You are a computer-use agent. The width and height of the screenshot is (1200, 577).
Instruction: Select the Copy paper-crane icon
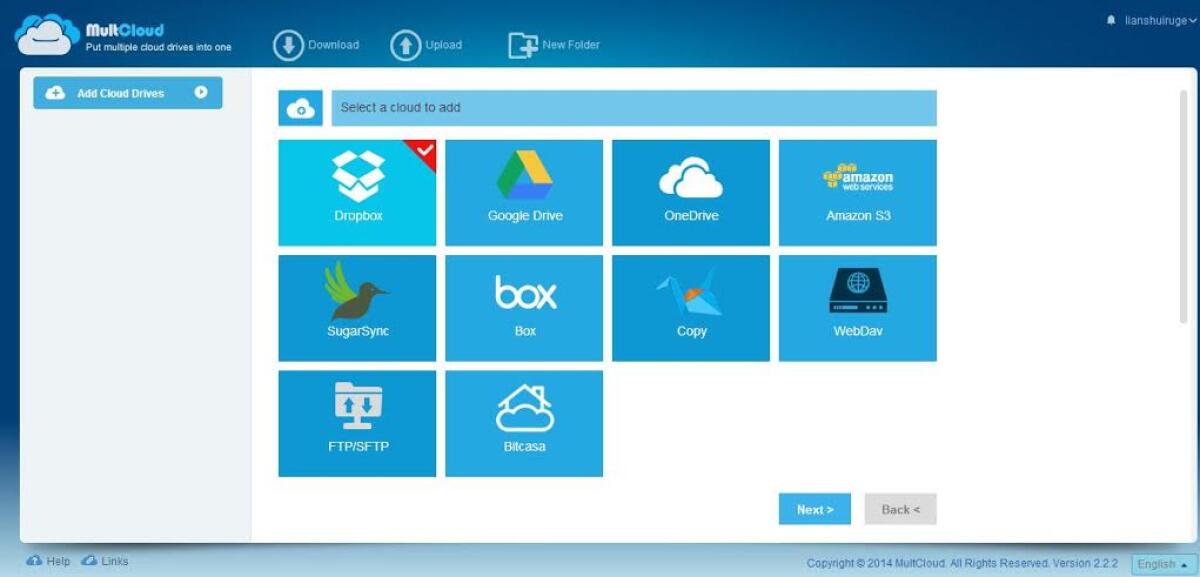coord(690,307)
